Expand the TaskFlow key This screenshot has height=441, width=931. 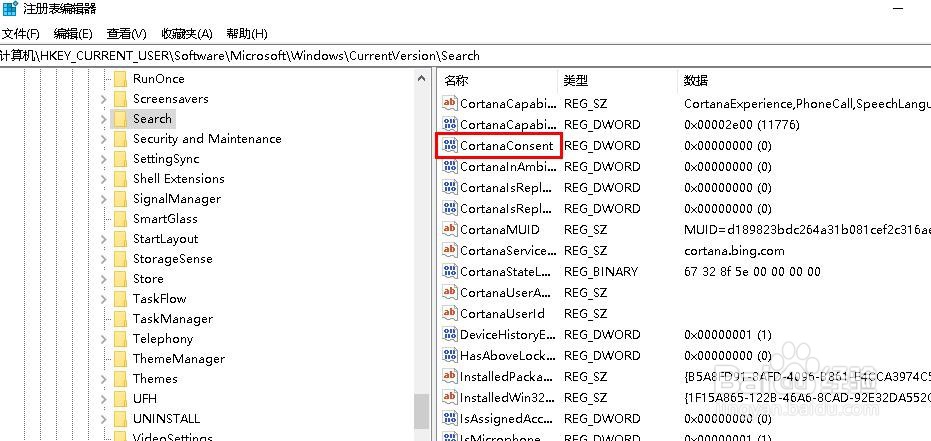(x=104, y=299)
